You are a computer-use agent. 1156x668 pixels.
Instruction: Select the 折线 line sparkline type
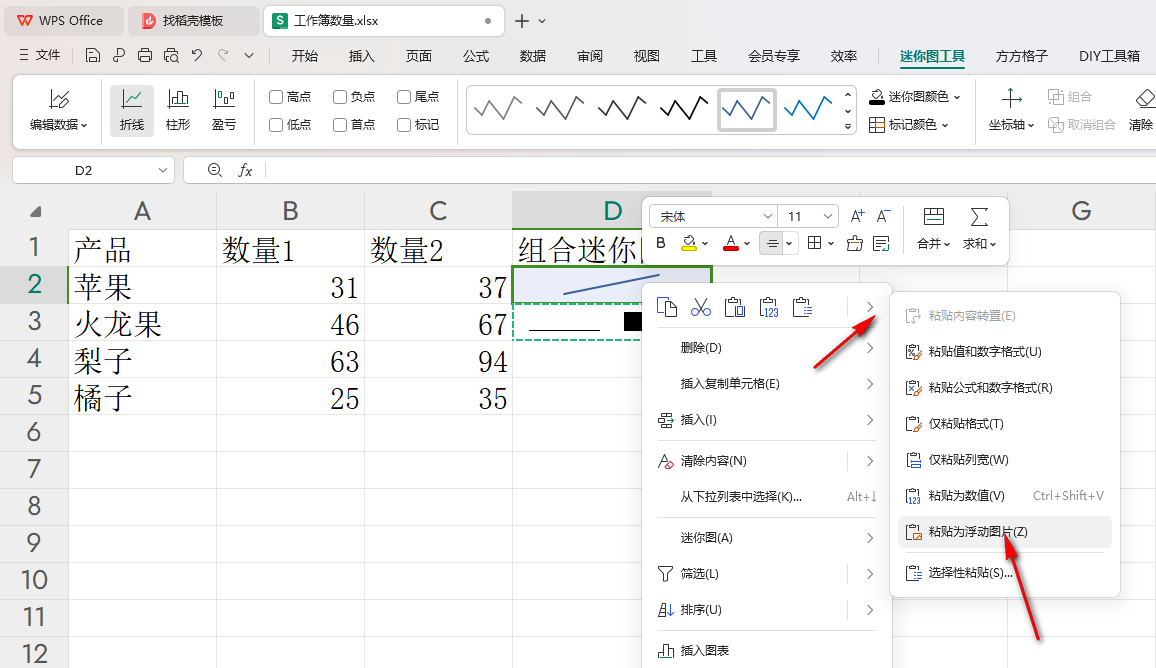132,110
